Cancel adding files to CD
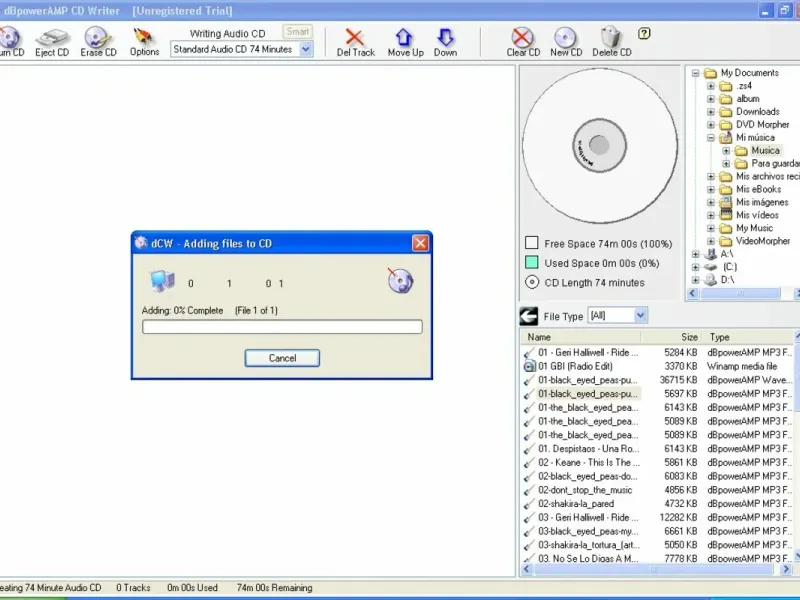The width and height of the screenshot is (800, 600). point(282,358)
